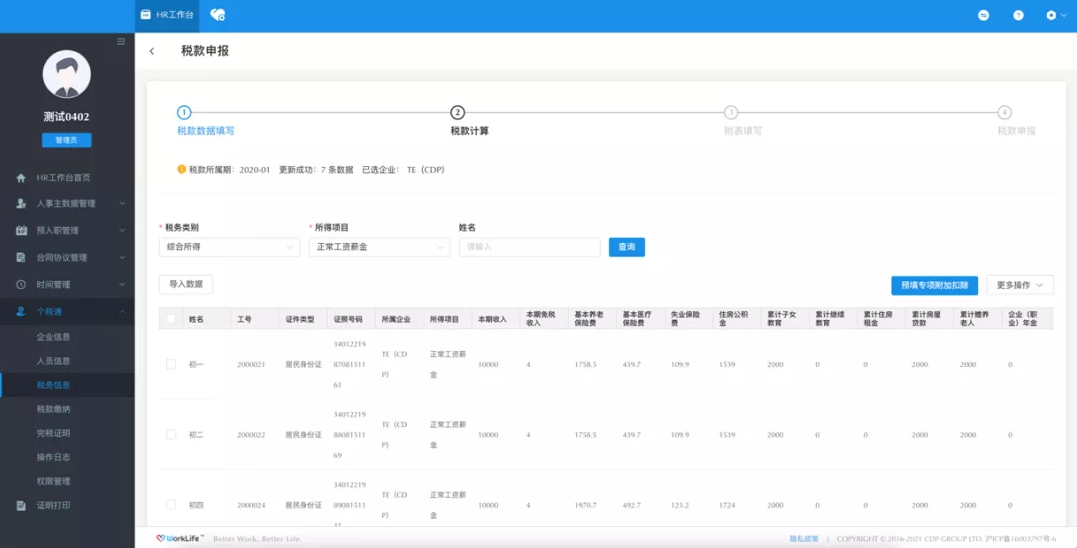Open the 税务类别 dropdown showing 综合所得
This screenshot has height=548, width=1077.
(229, 247)
